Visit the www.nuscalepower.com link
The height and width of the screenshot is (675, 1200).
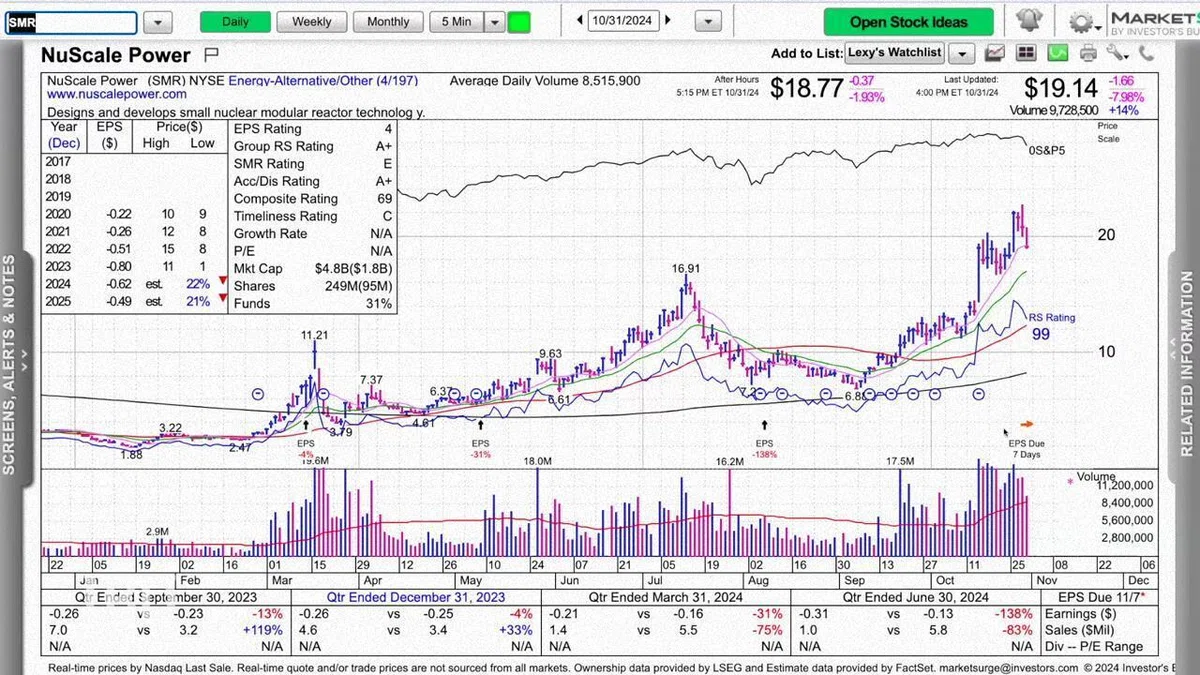(117, 94)
